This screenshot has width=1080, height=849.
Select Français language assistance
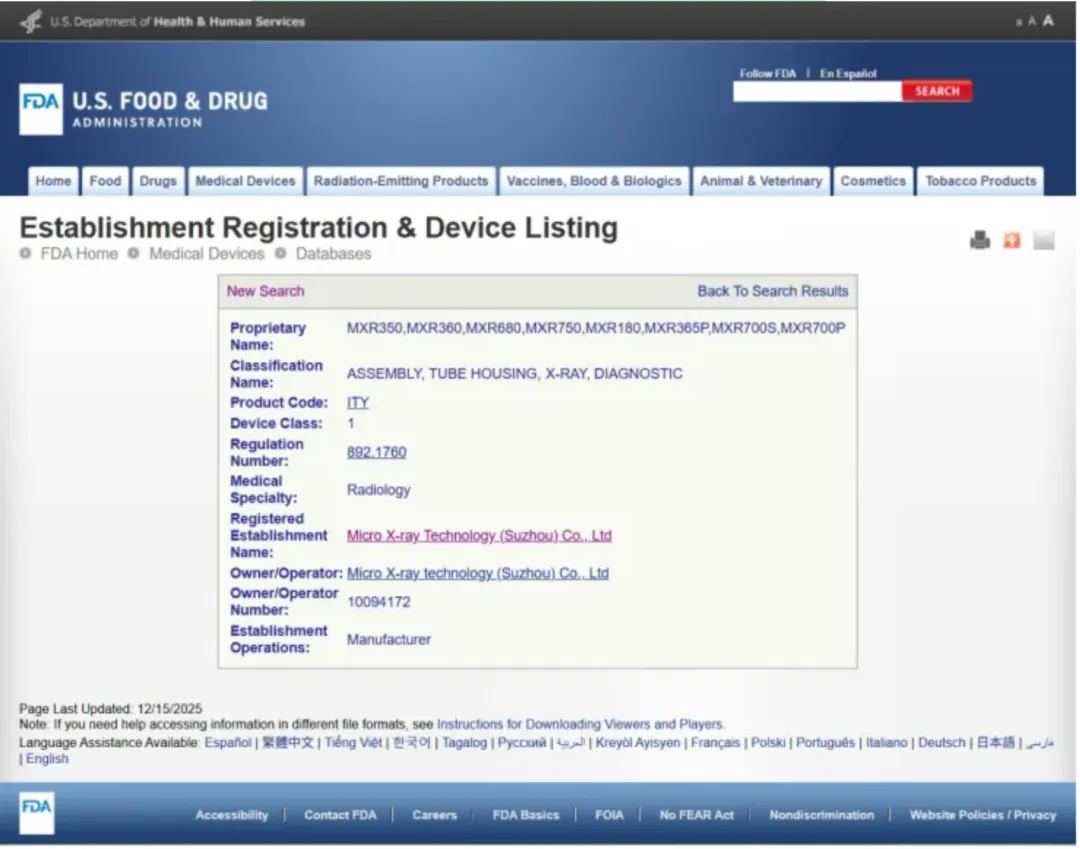[x=715, y=742]
